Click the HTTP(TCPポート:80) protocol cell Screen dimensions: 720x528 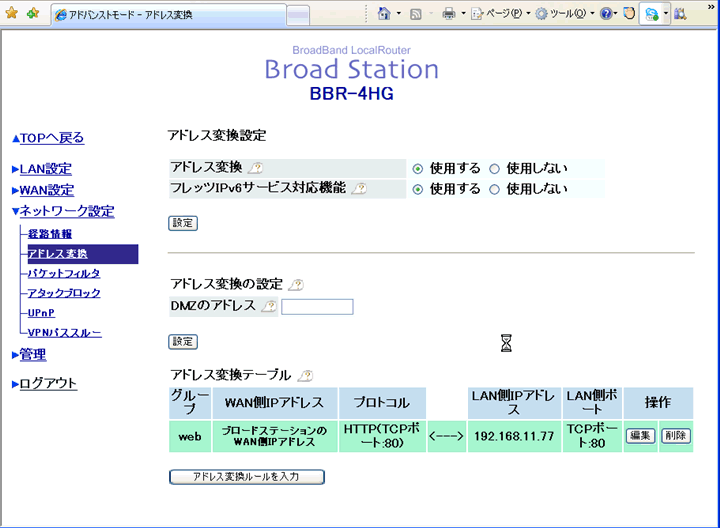click(x=382, y=436)
